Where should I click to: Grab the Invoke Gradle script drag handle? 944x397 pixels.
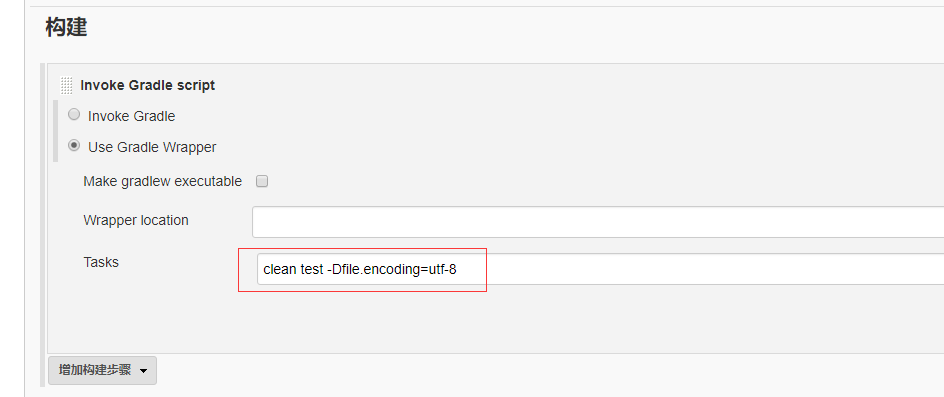[66, 86]
